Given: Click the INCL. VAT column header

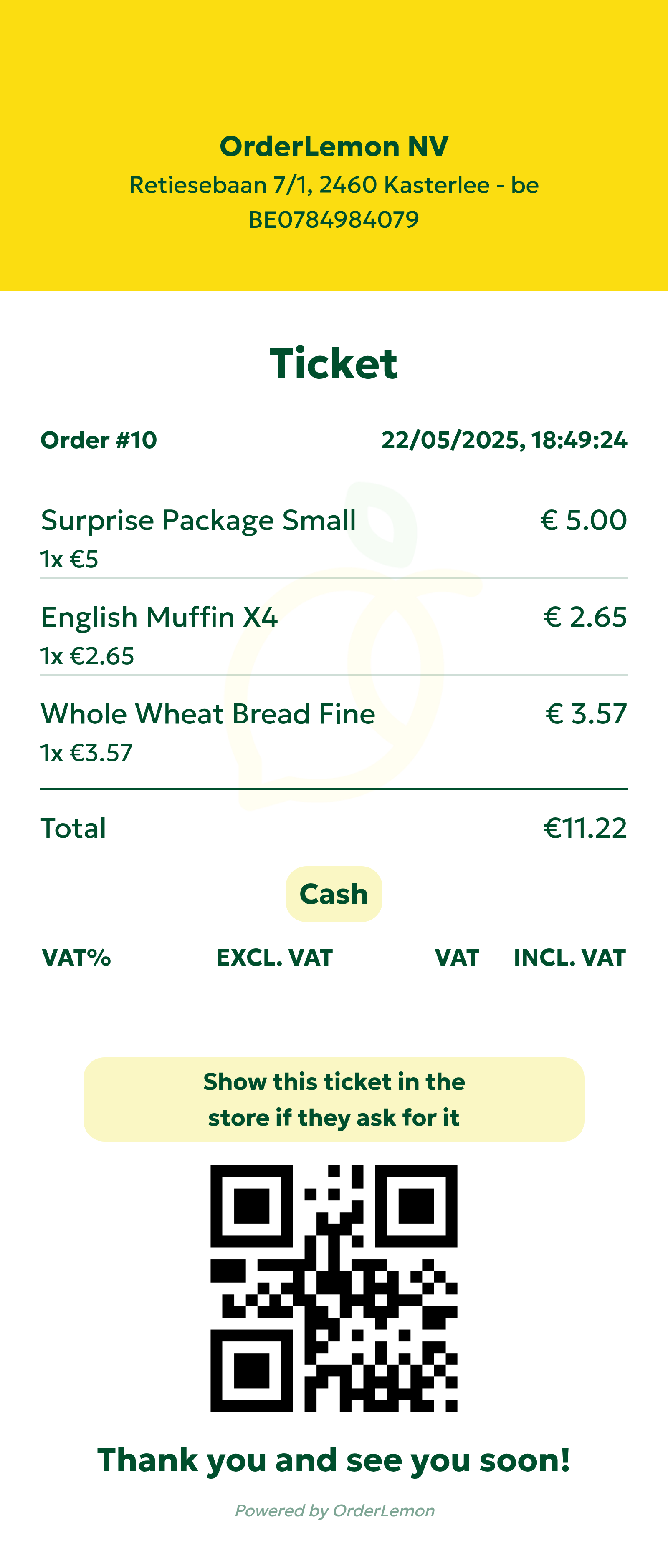Looking at the screenshot, I should [569, 958].
